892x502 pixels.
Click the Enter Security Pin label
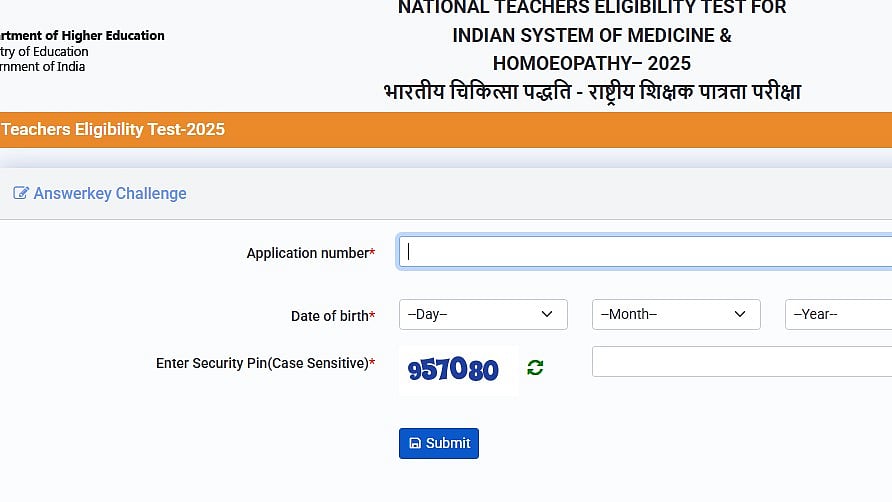tap(263, 364)
